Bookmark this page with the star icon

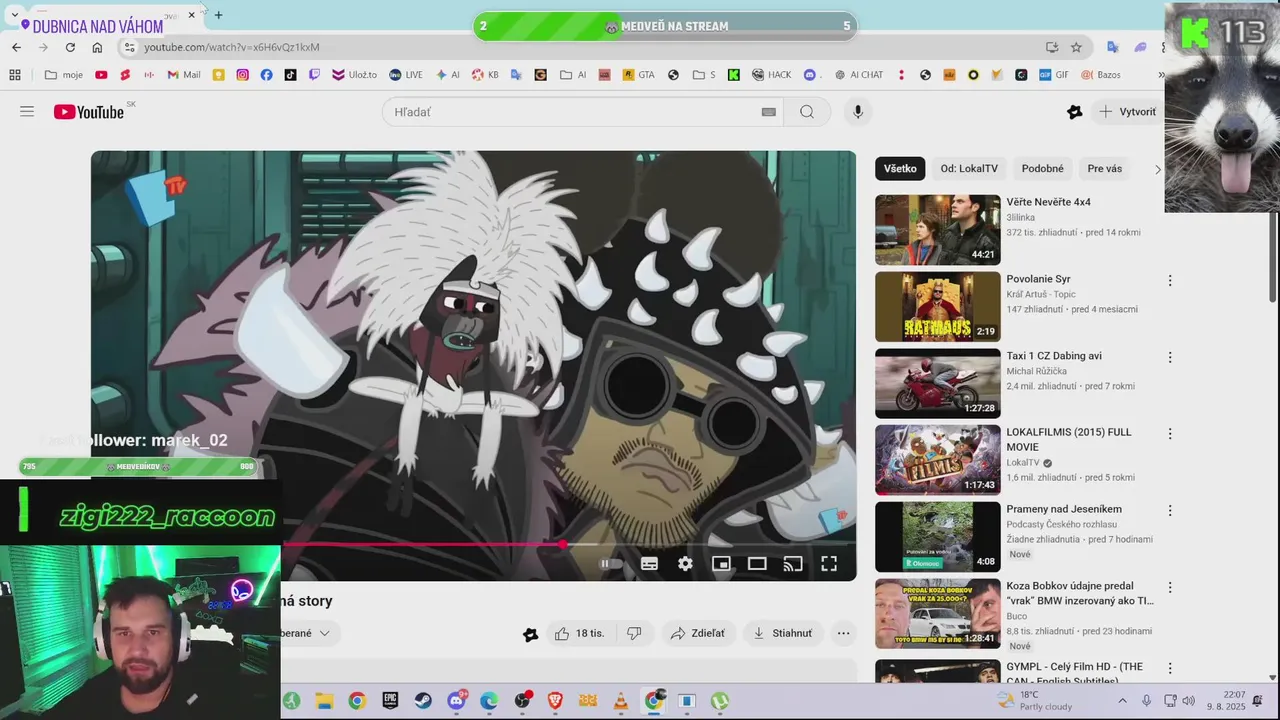click(1076, 47)
